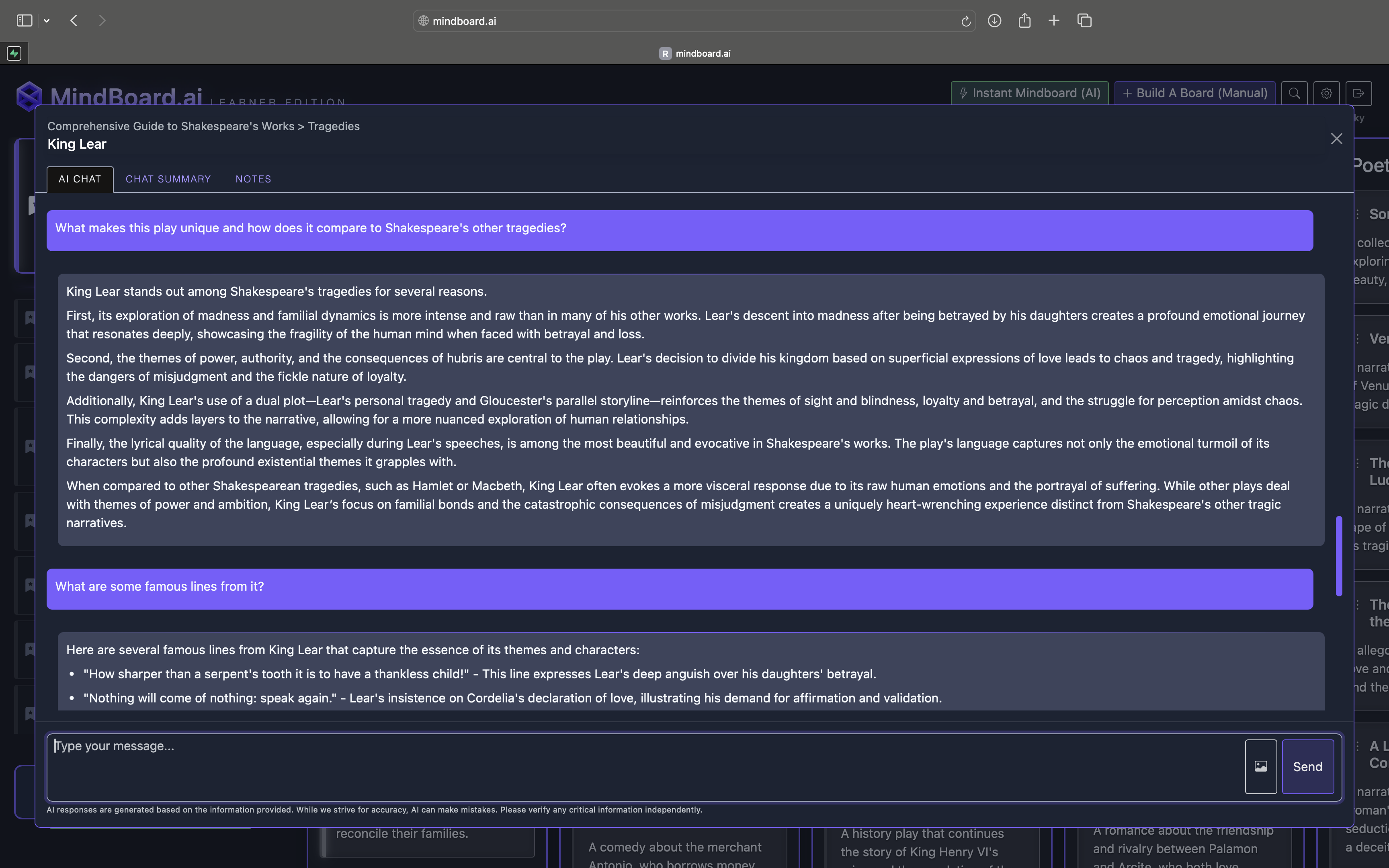Go back with the browser back arrow

[74, 21]
